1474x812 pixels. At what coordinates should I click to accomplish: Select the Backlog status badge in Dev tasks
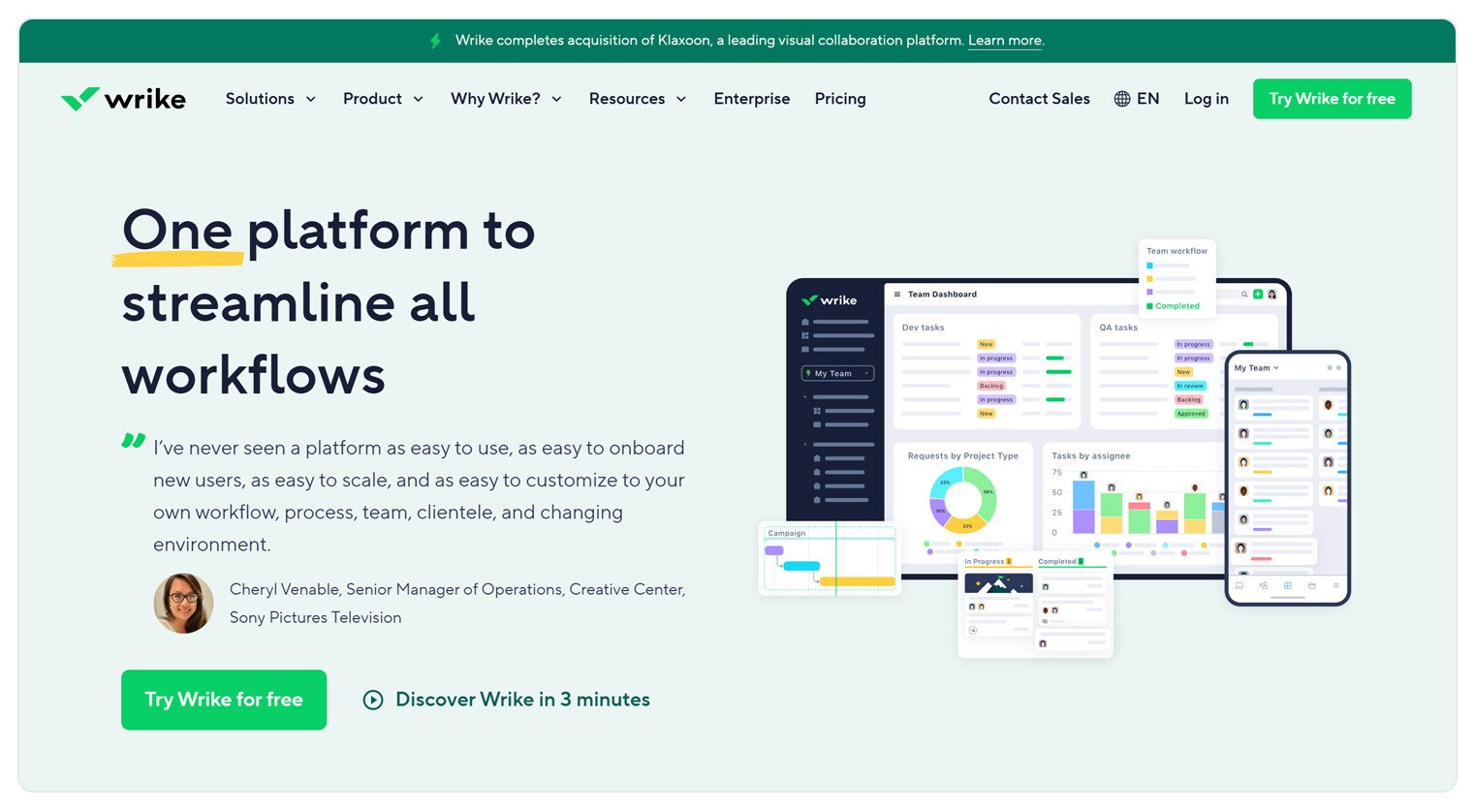tap(991, 386)
